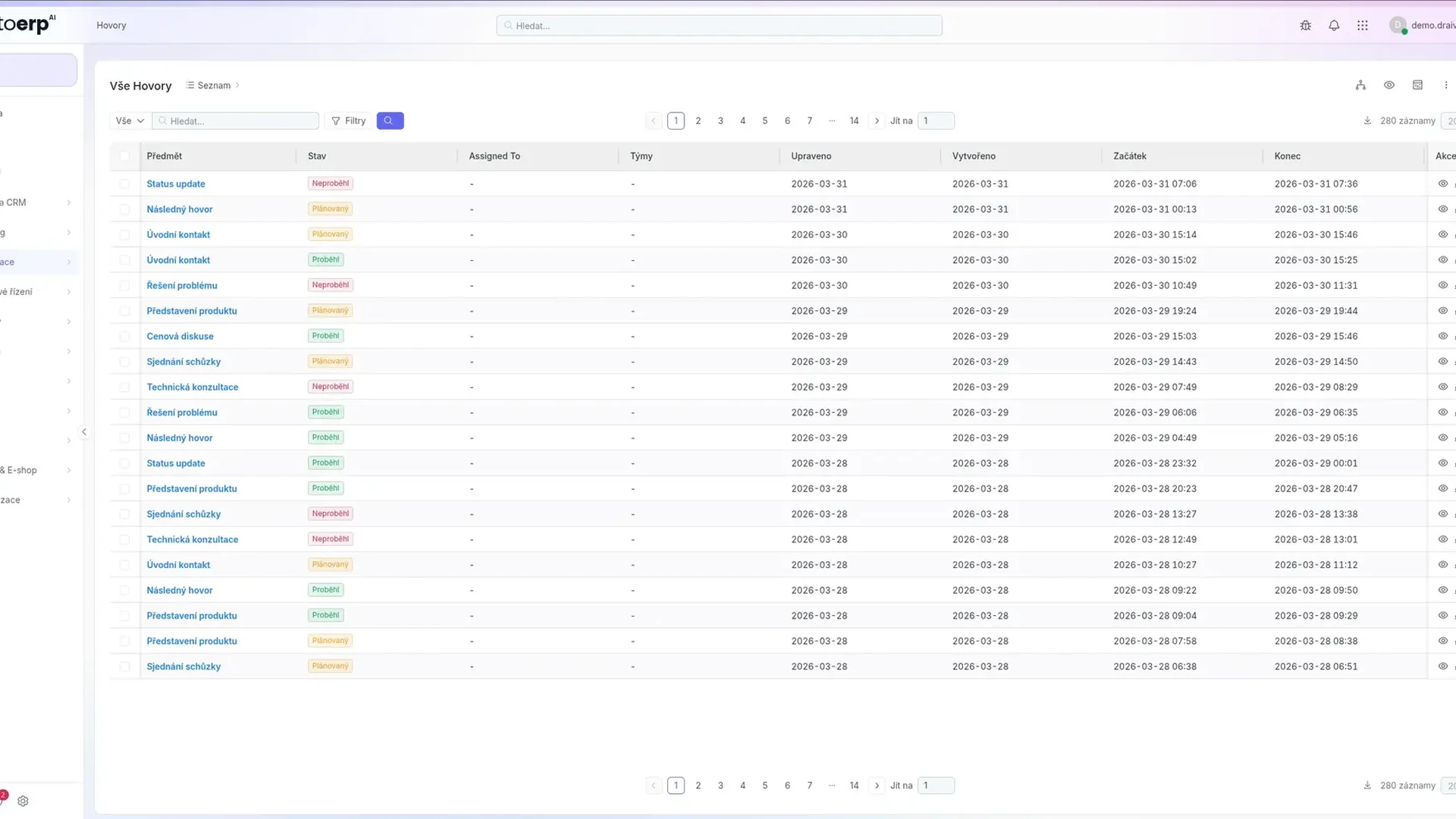
Task: Click the bottom download export icon
Action: (x=1367, y=786)
